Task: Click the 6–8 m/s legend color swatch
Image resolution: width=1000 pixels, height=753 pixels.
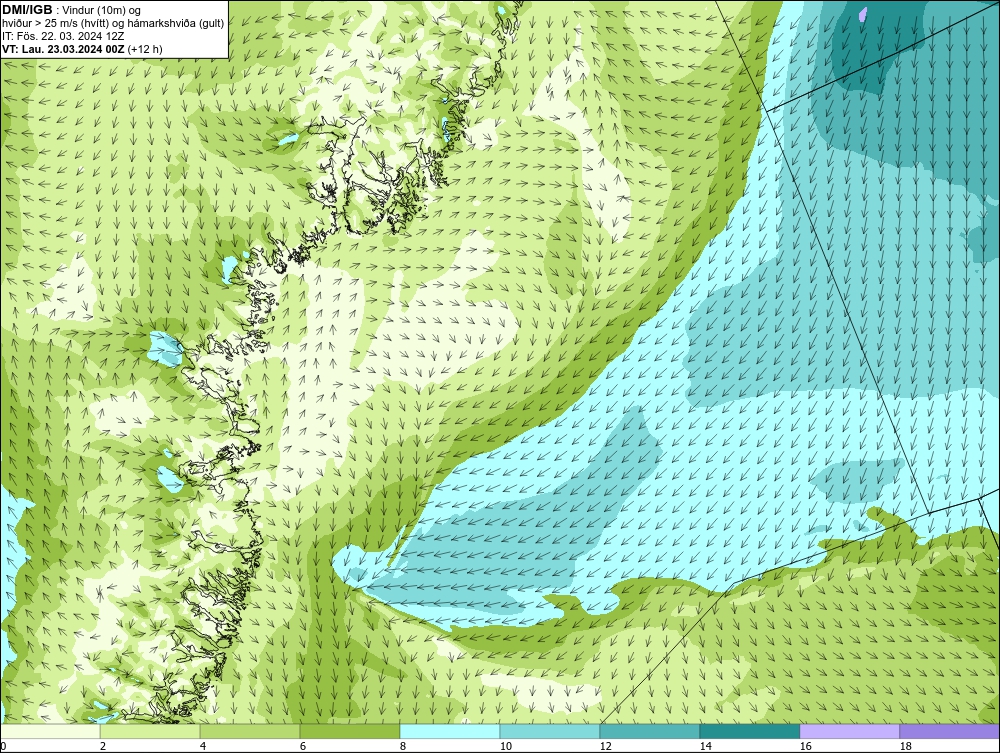Action: pos(350,731)
